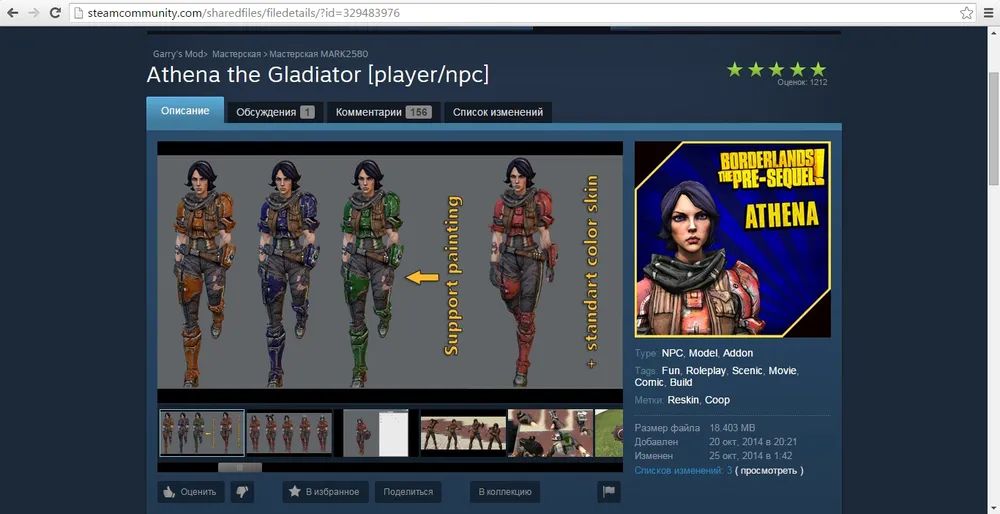Click the thumbs-down dislike button
This screenshot has width=1000, height=514.
click(241, 492)
